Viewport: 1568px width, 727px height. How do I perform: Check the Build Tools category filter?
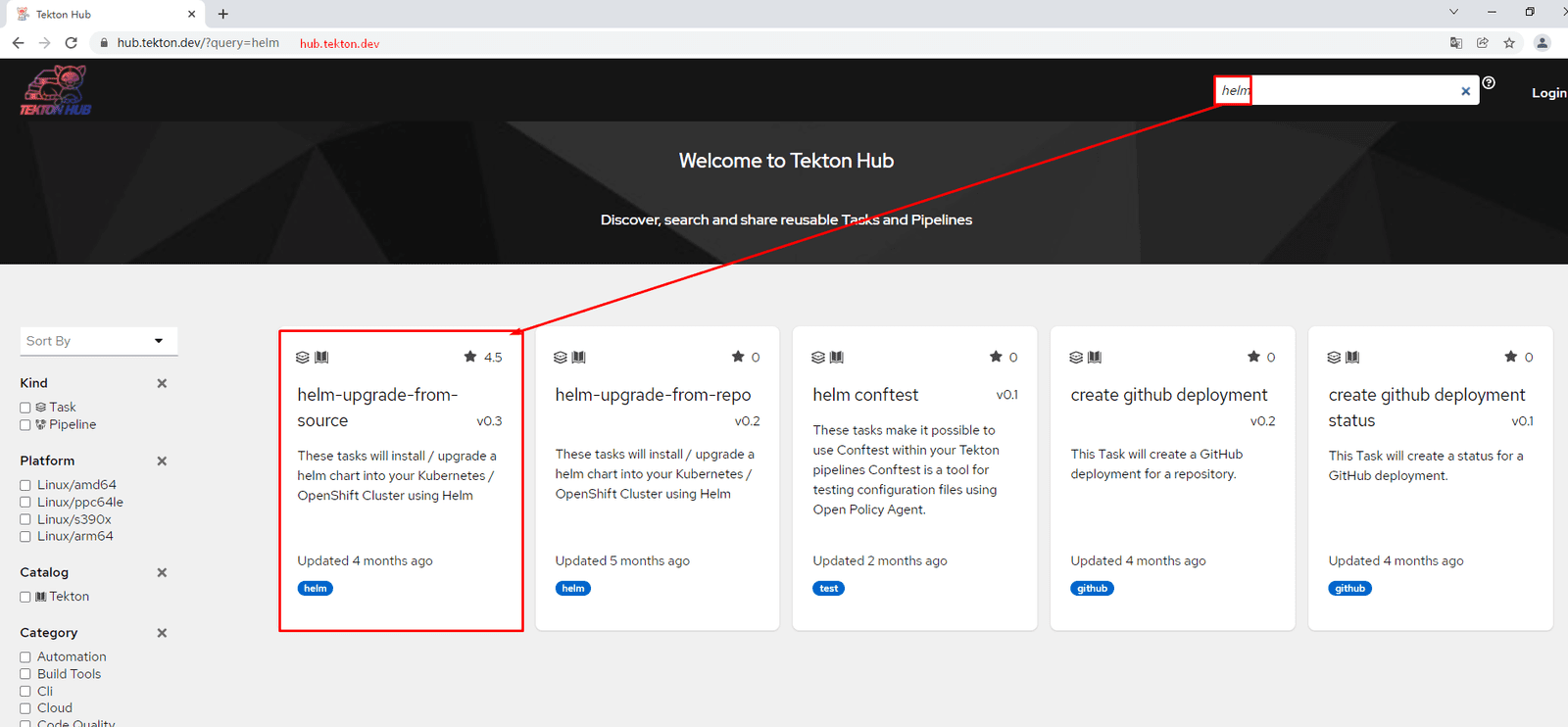tap(25, 674)
